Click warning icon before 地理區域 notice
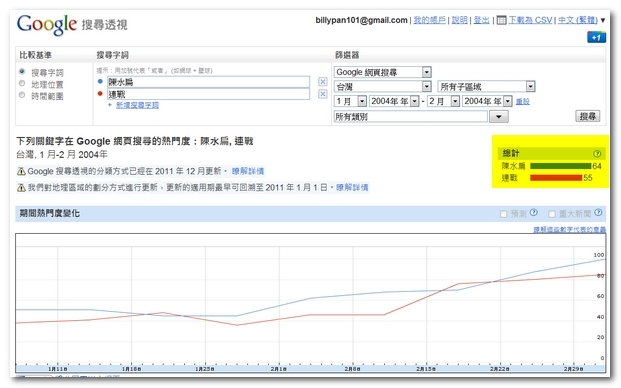 (x=21, y=187)
